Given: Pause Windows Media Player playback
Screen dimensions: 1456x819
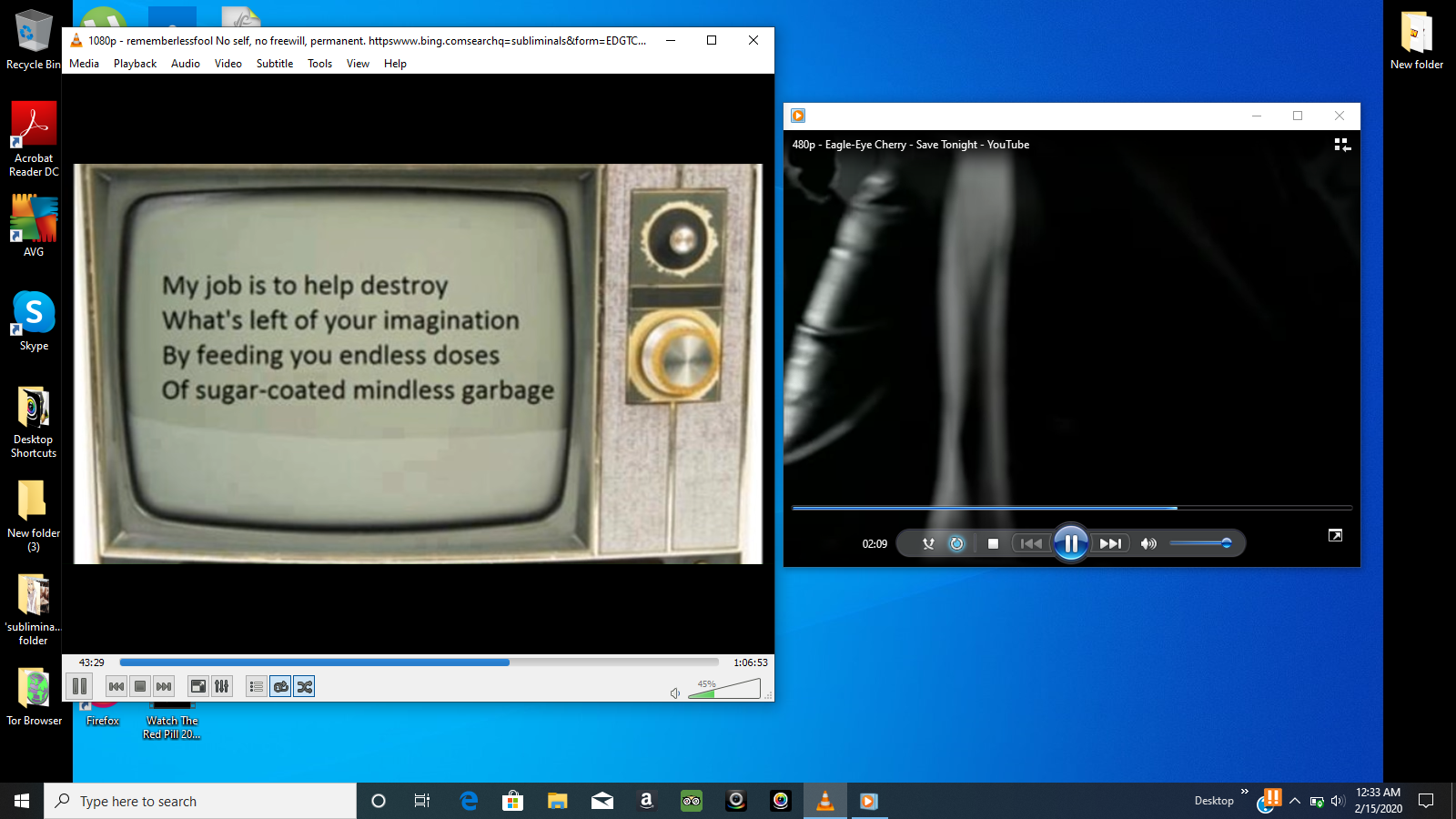Looking at the screenshot, I should (1071, 543).
